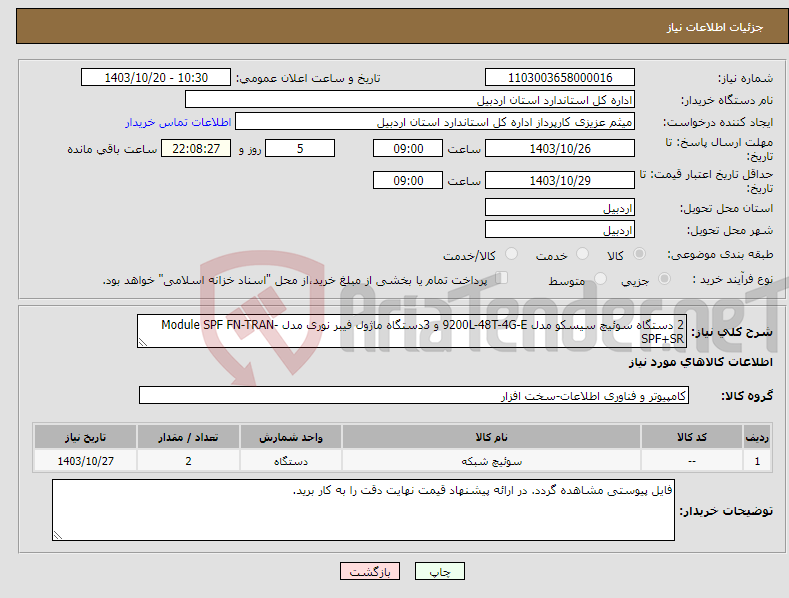Click the remaining time field 22:08:27
789x598 pixels.
click(196, 148)
